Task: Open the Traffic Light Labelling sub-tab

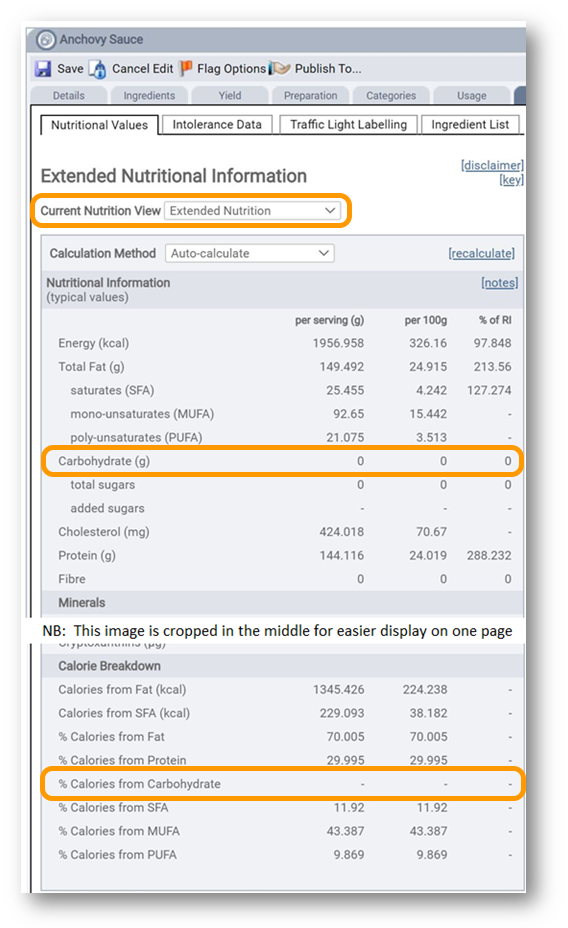Action: point(348,124)
